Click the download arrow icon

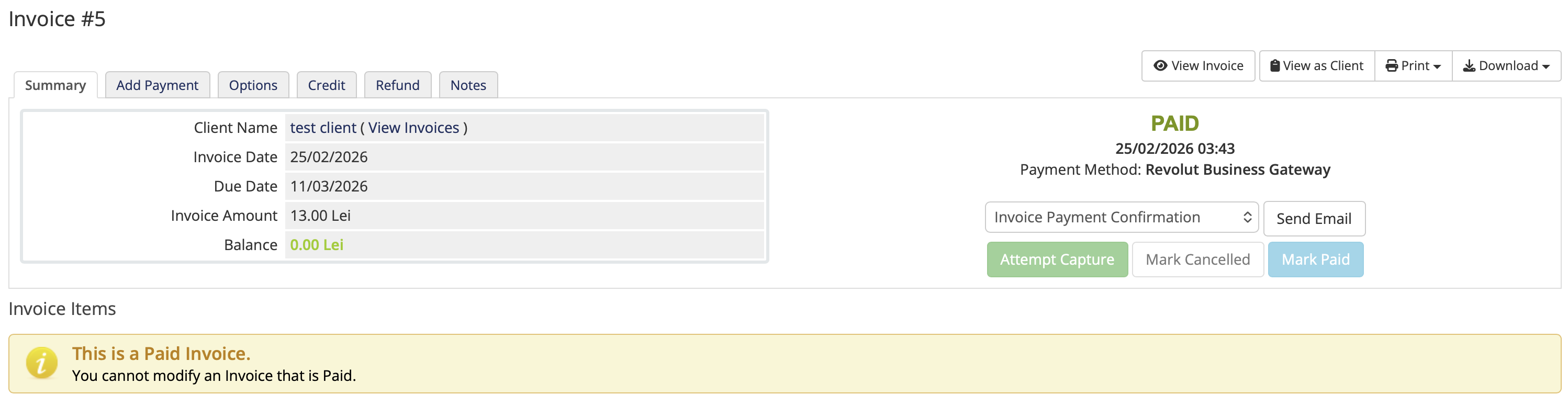(x=1469, y=66)
